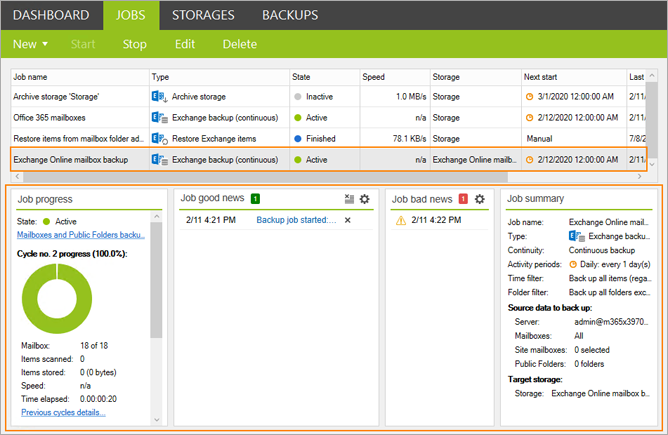Click '78.1 KB/s' speed cell
Image resolution: width=668 pixels, height=435 pixels.
click(409, 138)
